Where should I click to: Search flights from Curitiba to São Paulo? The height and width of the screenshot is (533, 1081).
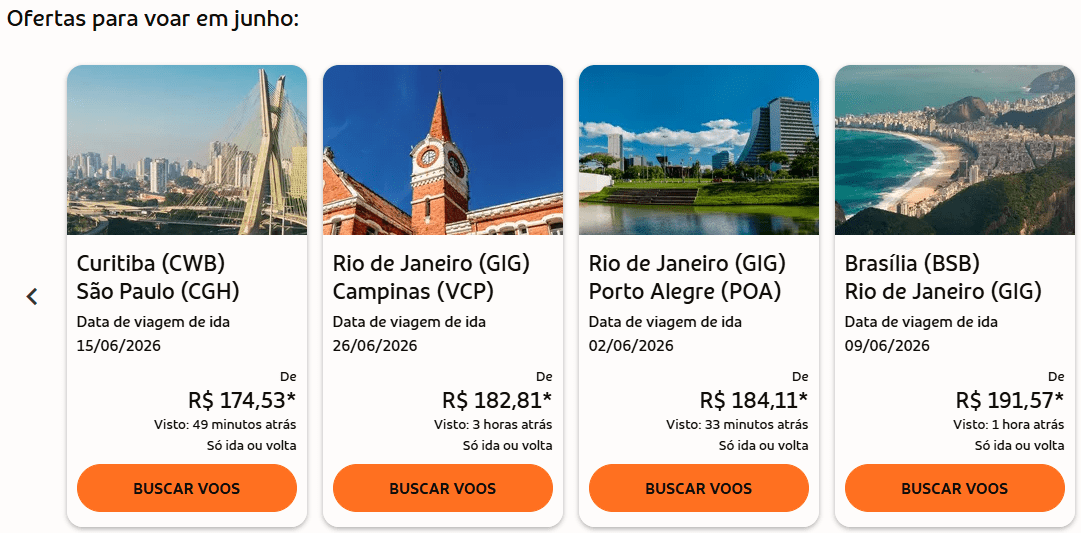(187, 488)
